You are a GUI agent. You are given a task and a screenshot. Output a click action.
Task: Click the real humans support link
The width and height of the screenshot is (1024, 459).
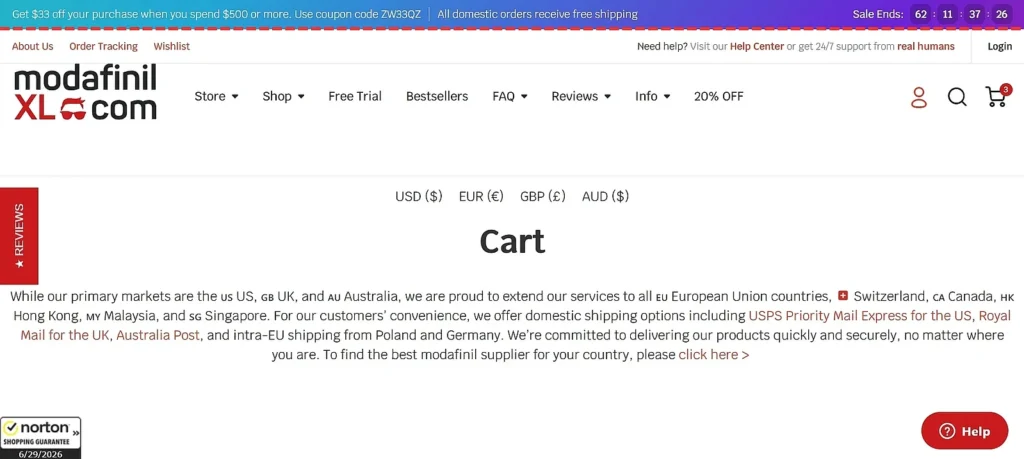(x=926, y=46)
